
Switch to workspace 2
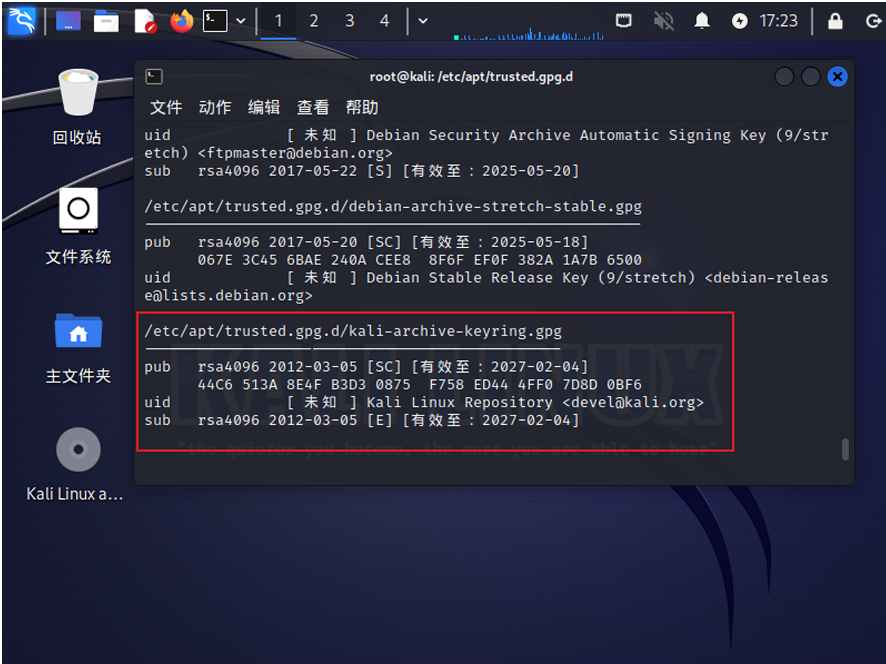pos(314,20)
